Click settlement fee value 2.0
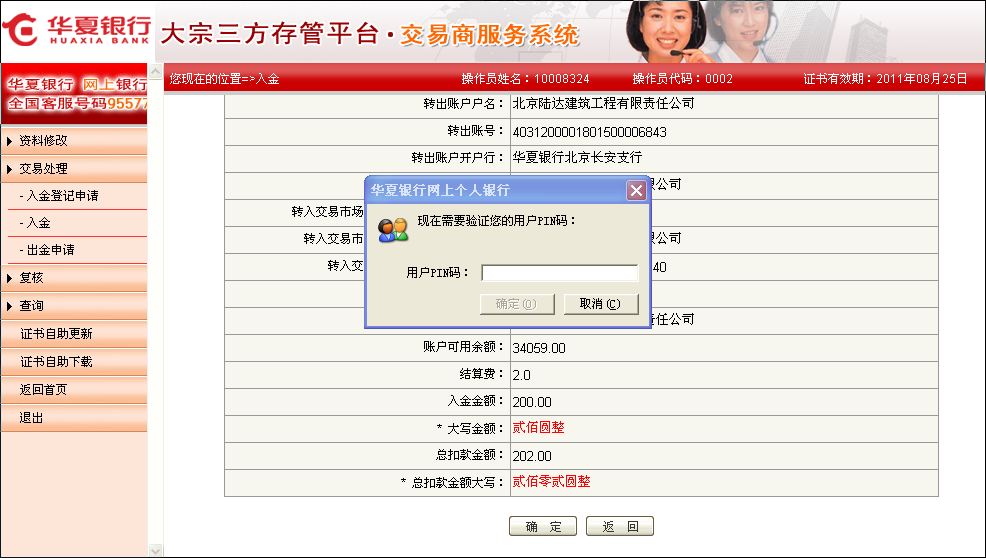This screenshot has width=986, height=558. tap(521, 375)
